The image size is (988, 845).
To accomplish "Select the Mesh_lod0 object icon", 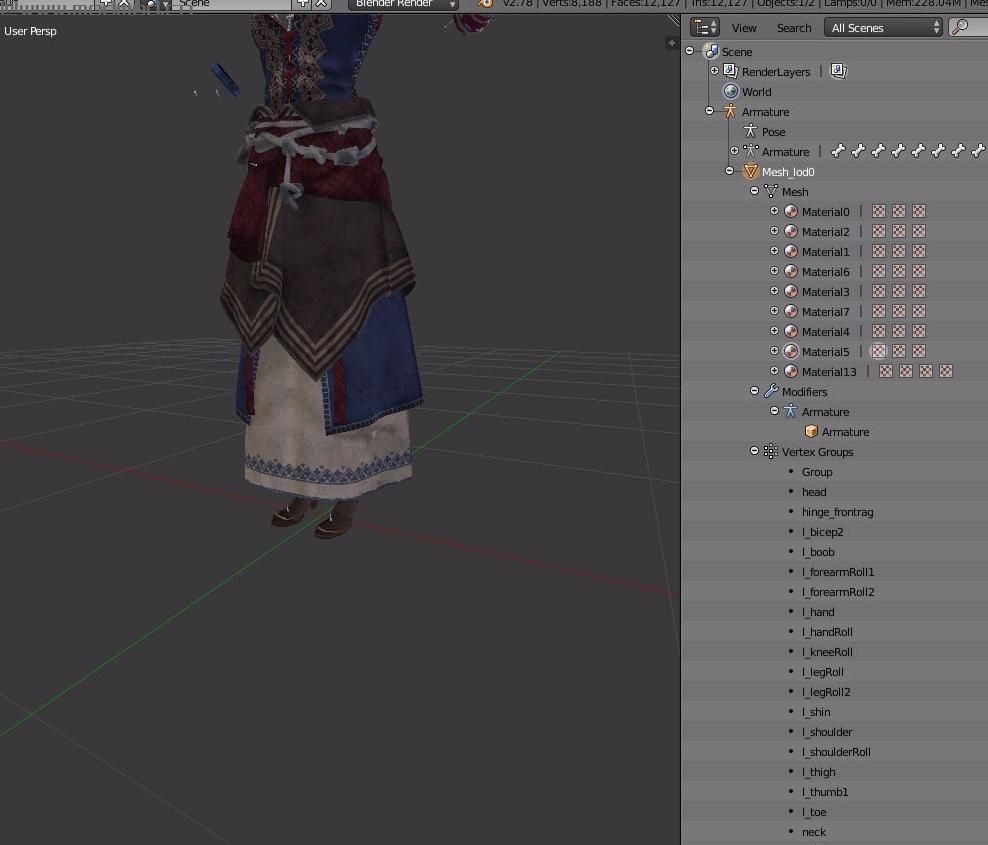I will pyautogui.click(x=750, y=171).
